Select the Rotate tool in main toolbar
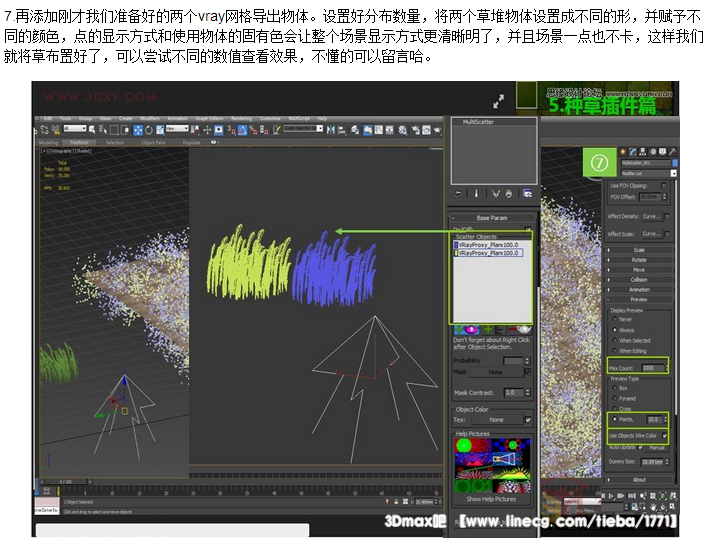Image resolution: width=706 pixels, height=538 pixels. 149,130
